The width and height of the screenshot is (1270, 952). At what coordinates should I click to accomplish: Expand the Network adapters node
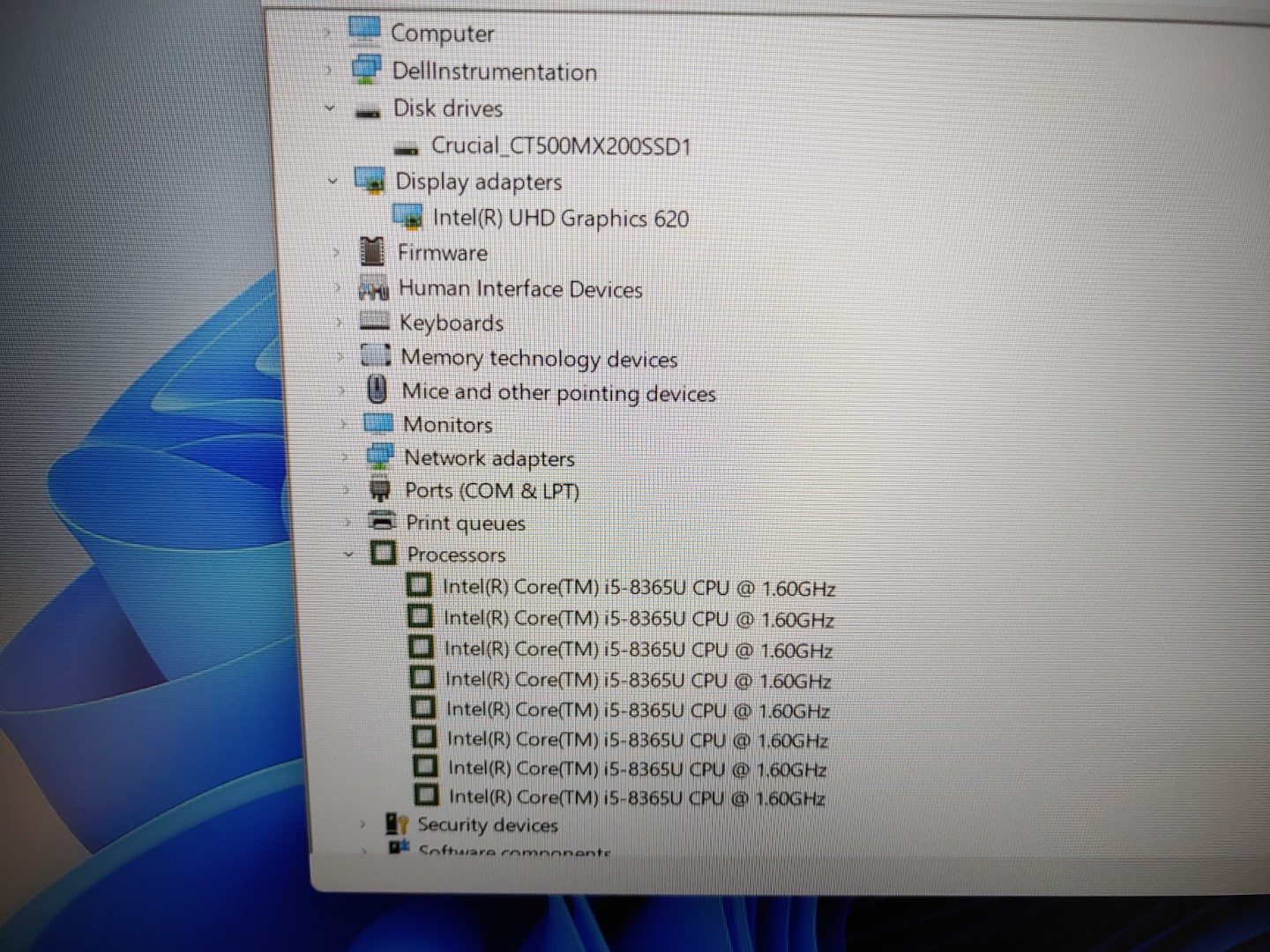pos(346,457)
